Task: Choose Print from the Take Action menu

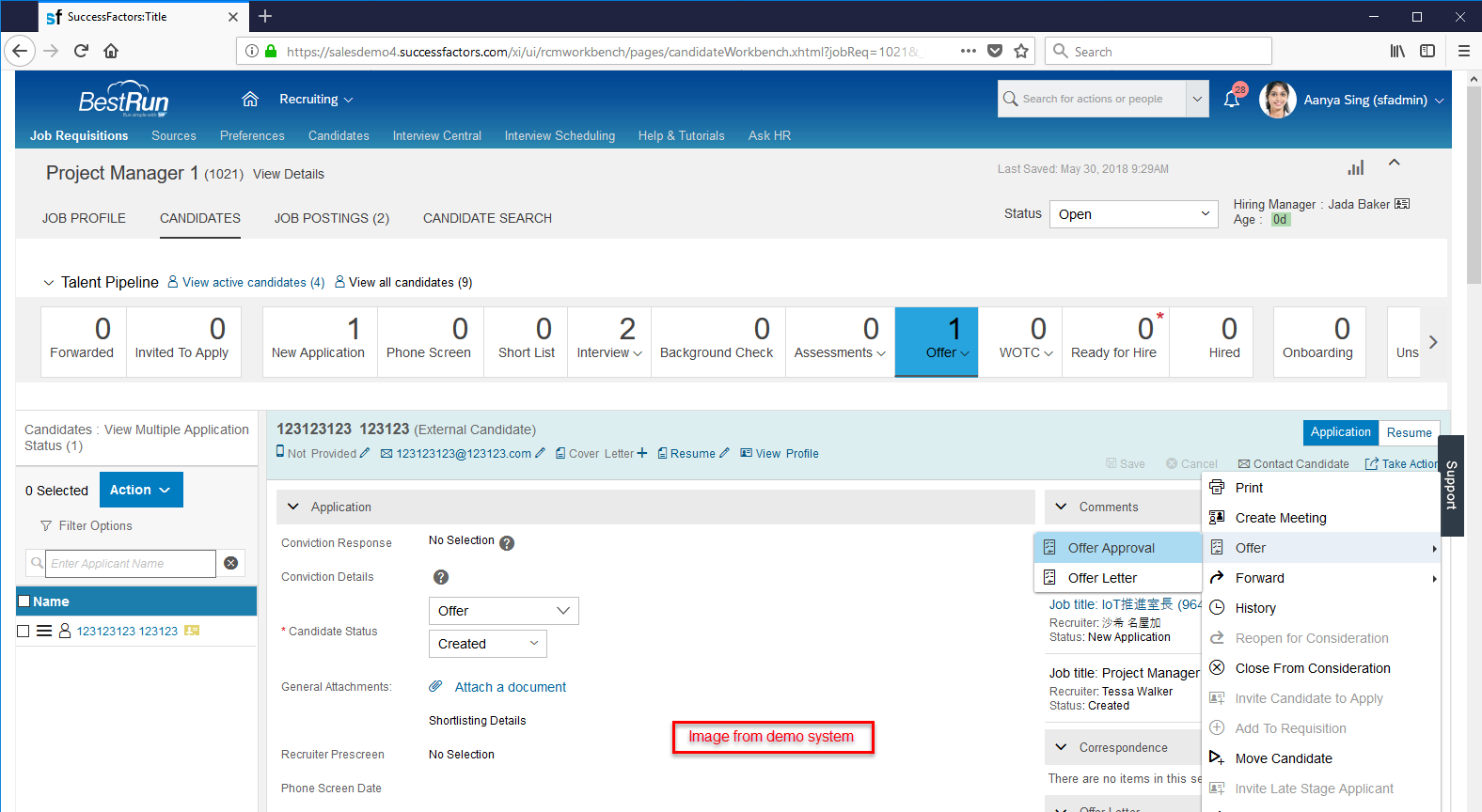Action: pyautogui.click(x=1321, y=488)
